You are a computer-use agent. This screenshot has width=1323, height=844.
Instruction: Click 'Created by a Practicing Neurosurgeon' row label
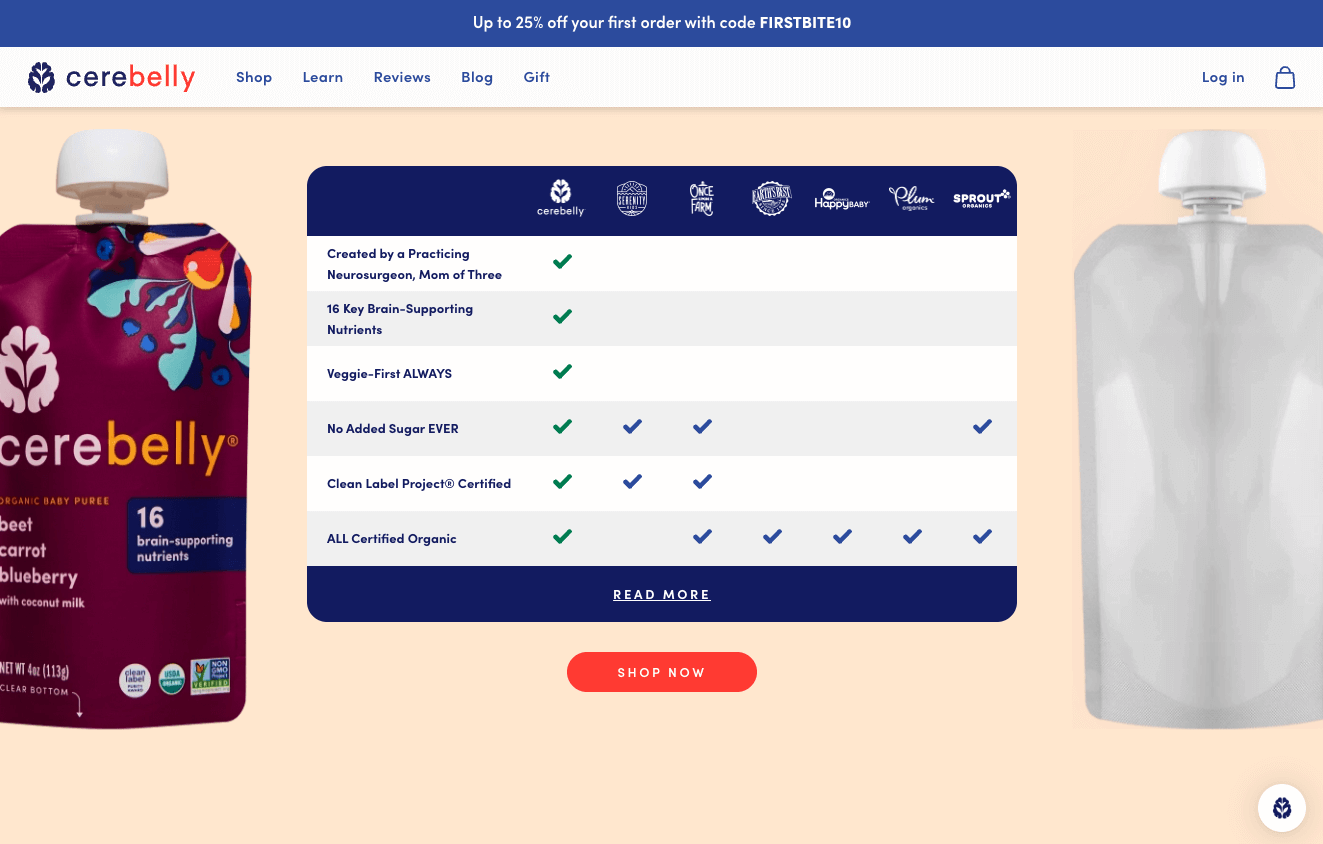[414, 264]
